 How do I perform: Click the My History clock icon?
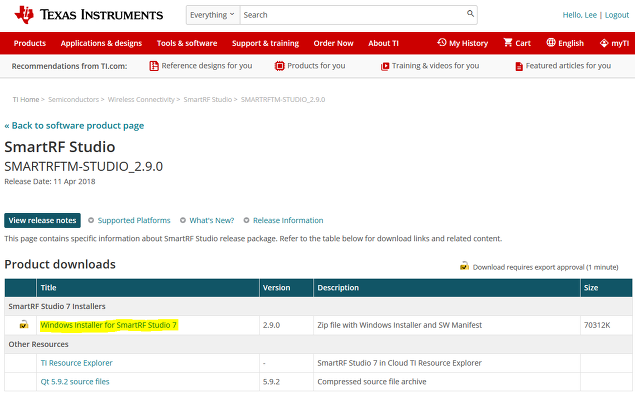442,43
